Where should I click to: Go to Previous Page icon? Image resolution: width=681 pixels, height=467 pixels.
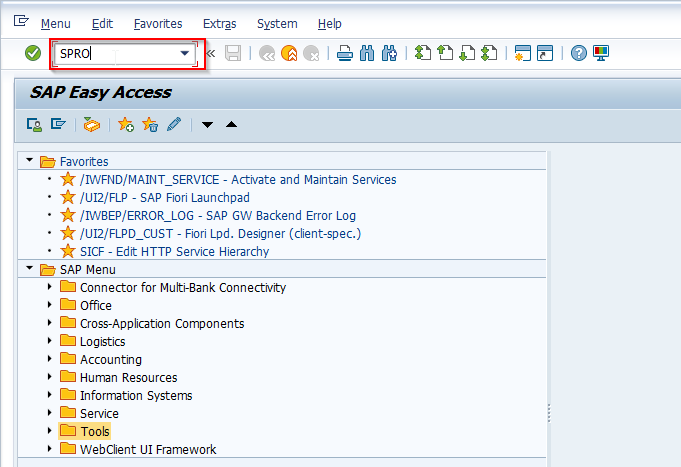(445, 53)
